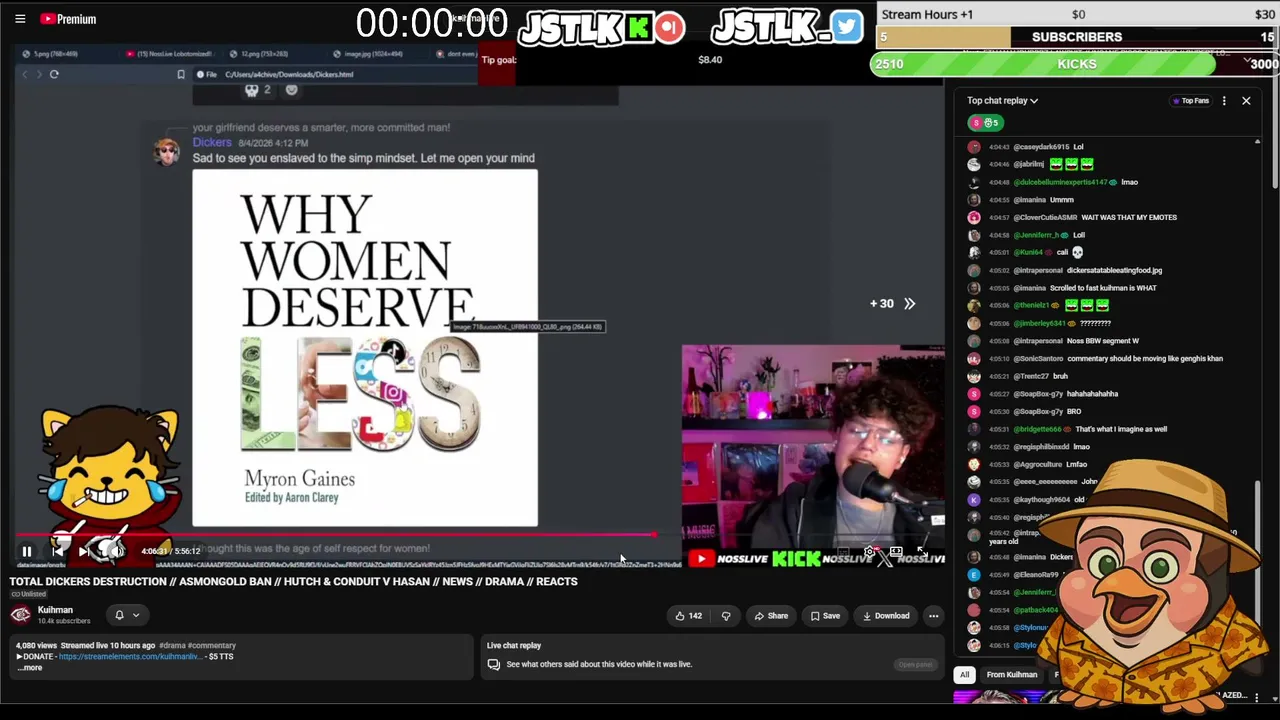1280x720 pixels.
Task: Click the video title text
Action: 294,582
